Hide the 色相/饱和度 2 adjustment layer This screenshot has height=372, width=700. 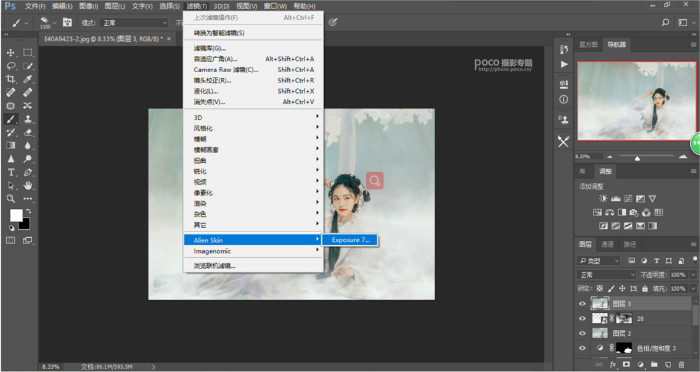click(x=582, y=348)
